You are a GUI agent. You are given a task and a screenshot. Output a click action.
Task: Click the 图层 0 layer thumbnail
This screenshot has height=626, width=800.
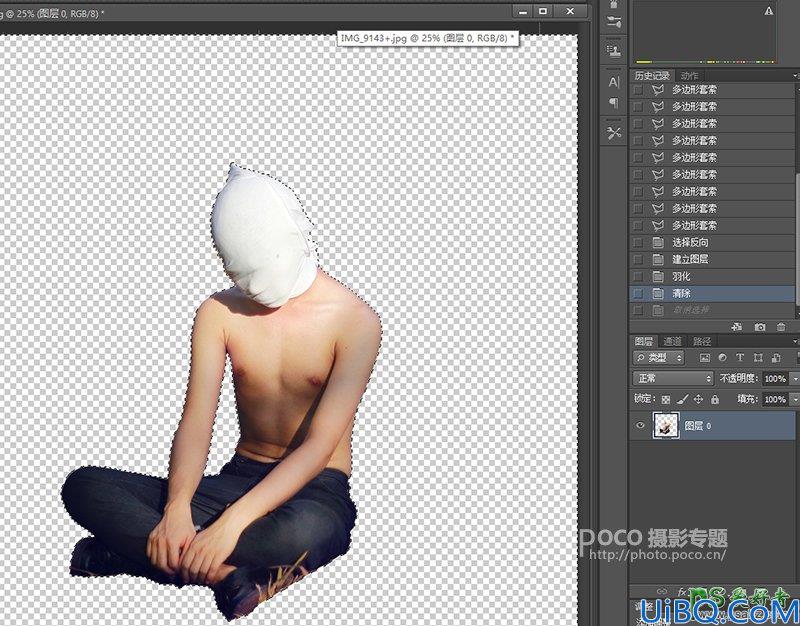[666, 425]
